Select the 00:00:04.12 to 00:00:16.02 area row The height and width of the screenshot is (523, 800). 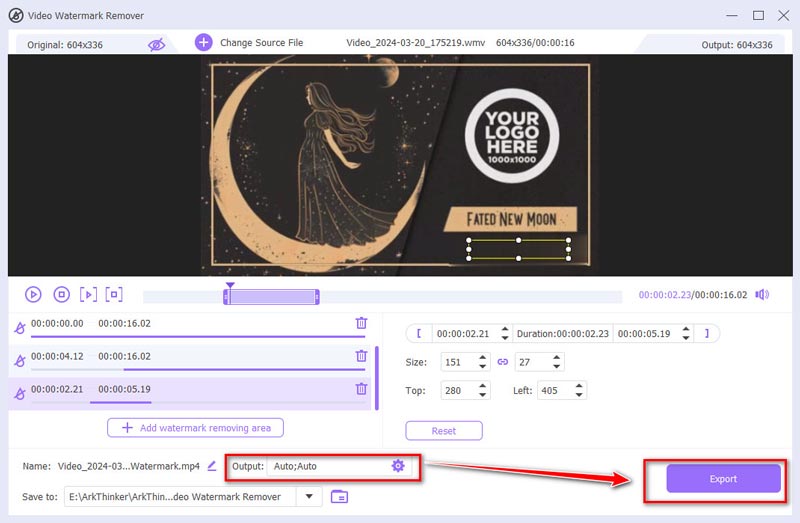(190, 359)
